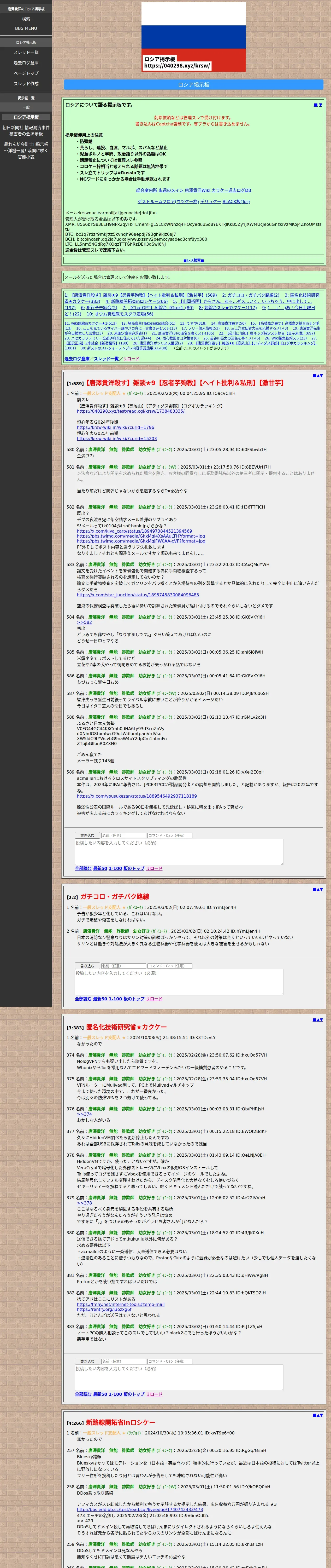Click the 唐澤貴洋のロシア掲示板 sidebar title

tap(26, 9)
